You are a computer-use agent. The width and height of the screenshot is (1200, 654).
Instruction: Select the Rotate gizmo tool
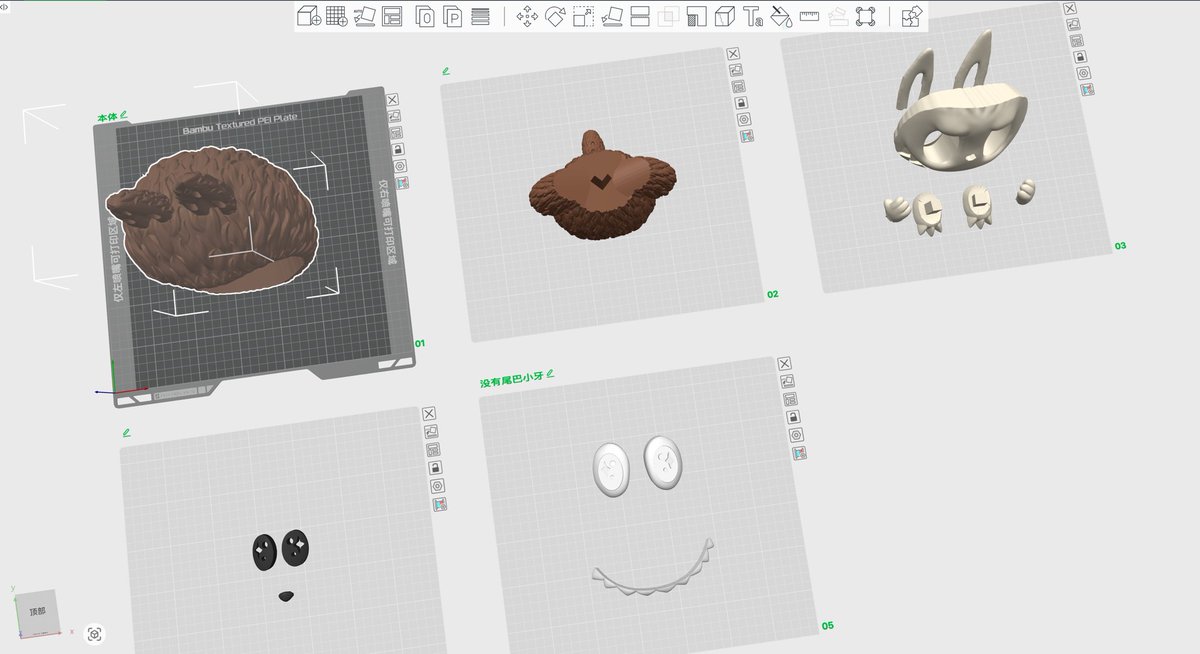(555, 16)
